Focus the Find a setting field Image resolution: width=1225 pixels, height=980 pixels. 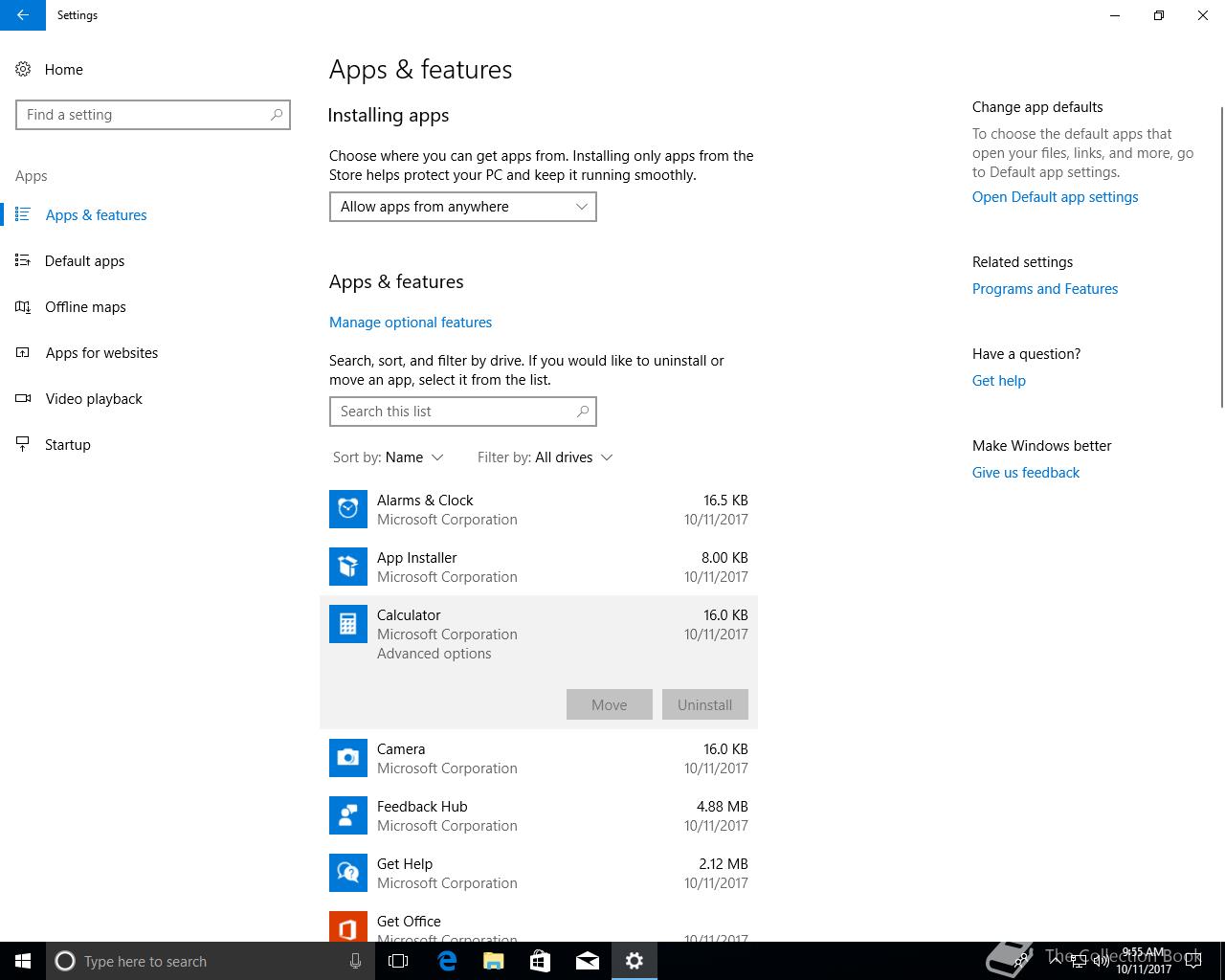coord(153,115)
